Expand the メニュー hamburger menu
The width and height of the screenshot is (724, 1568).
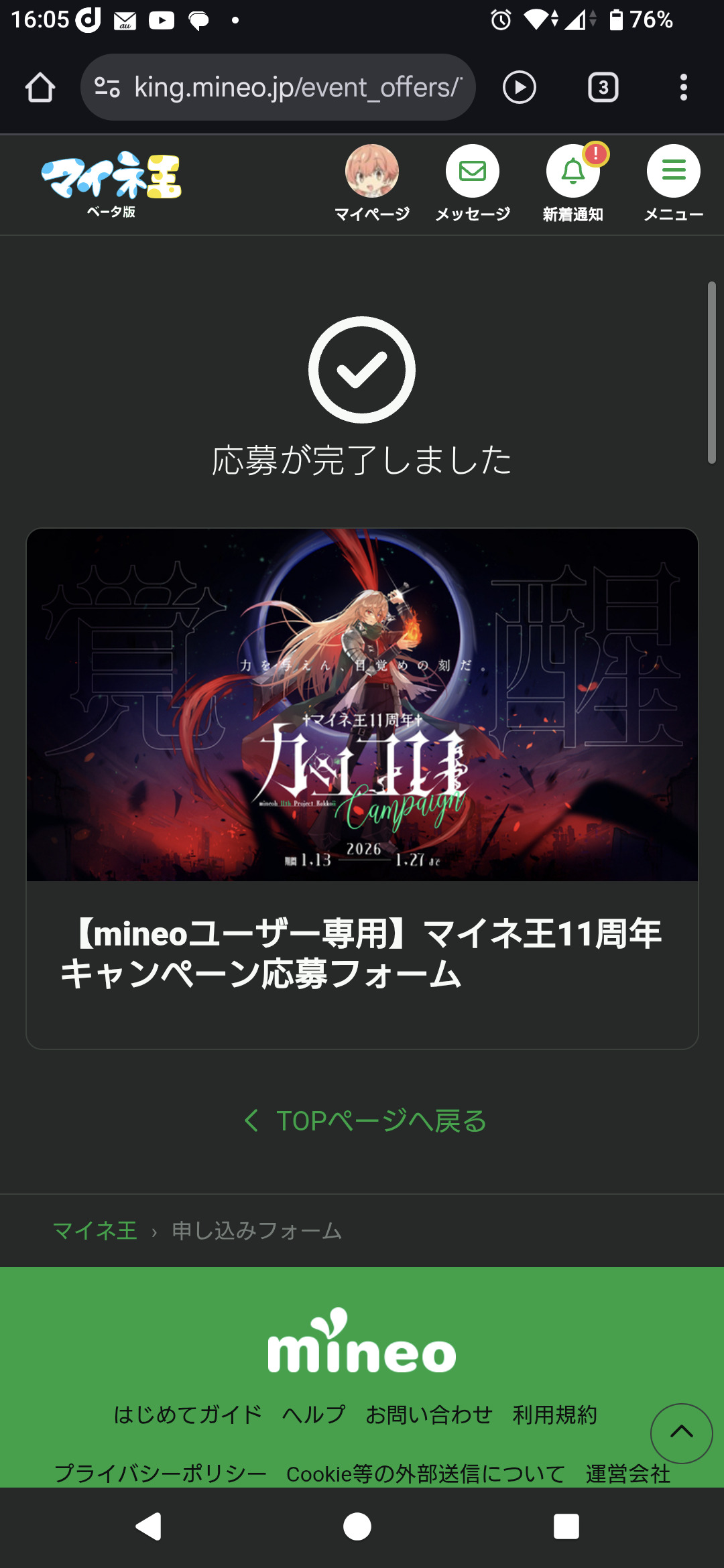(x=674, y=172)
